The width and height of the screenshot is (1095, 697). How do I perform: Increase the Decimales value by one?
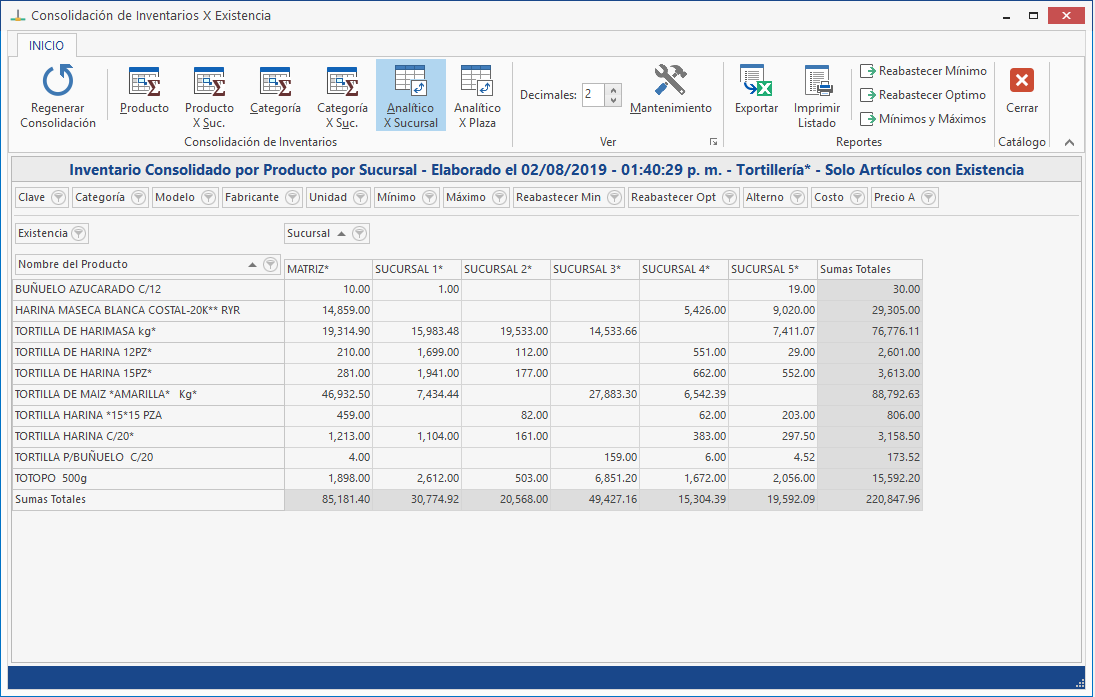[614, 90]
